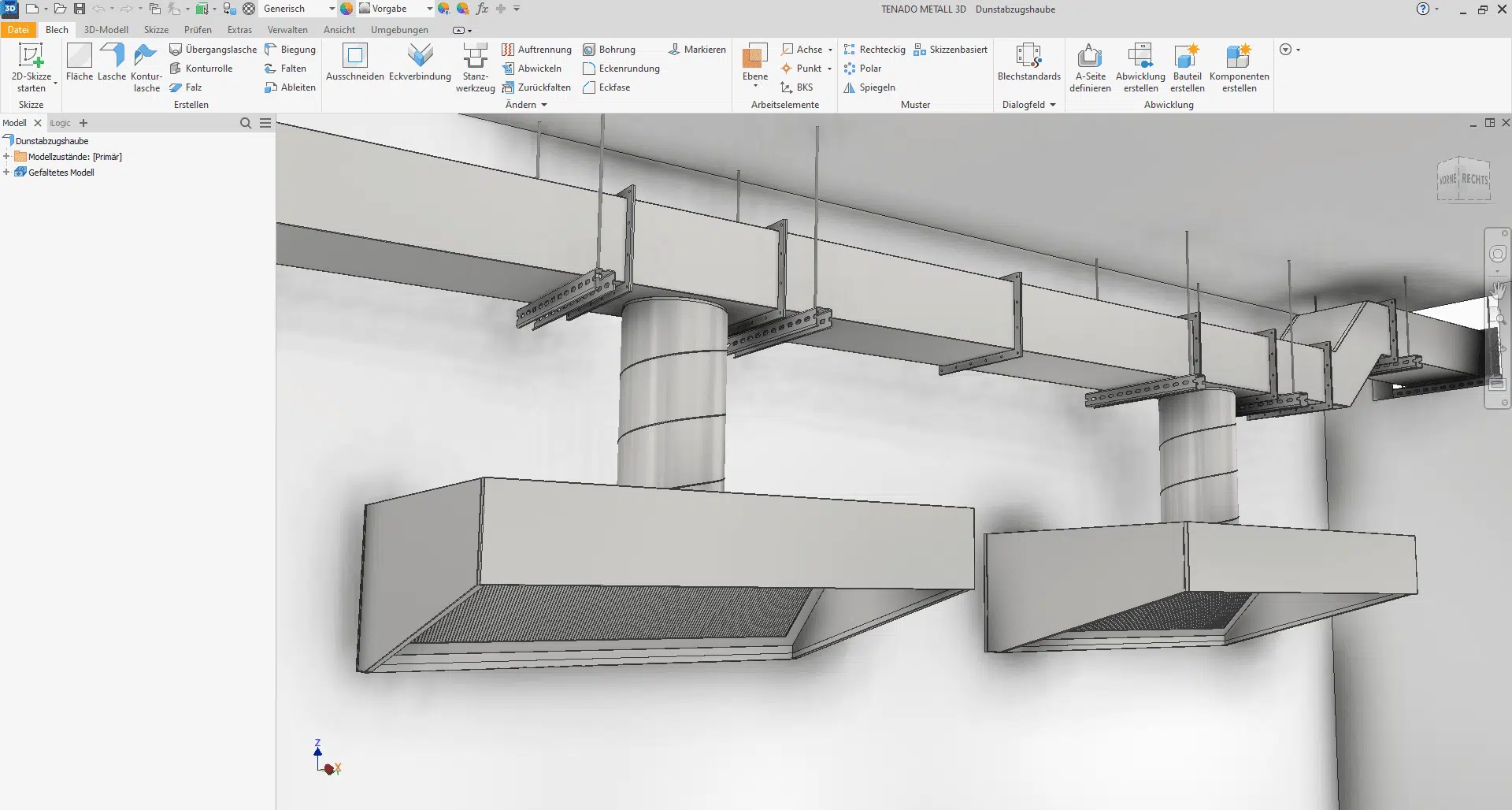Select the Zurückfalten tool

pyautogui.click(x=536, y=87)
